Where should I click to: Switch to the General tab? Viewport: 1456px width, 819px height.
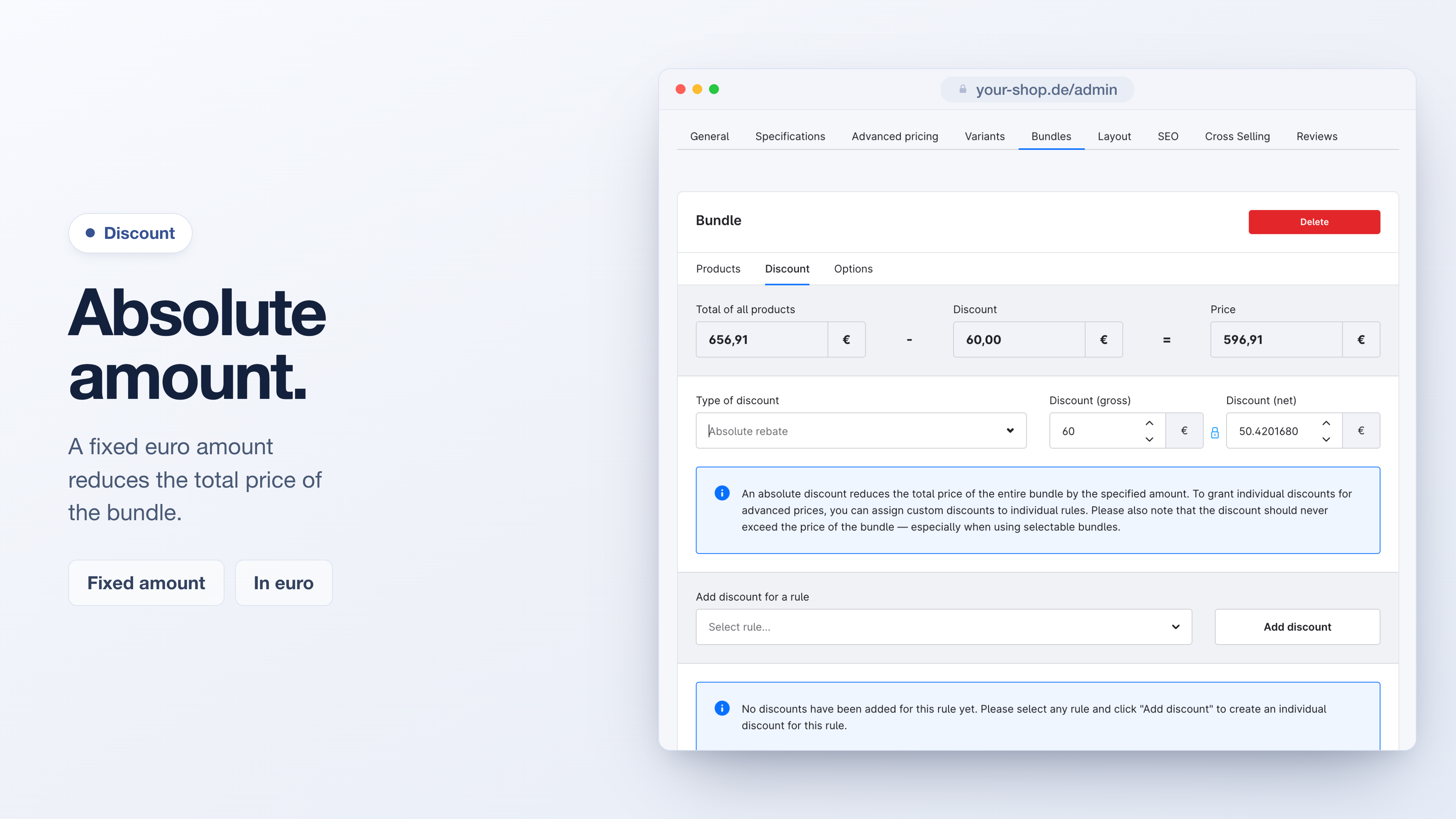pos(709,136)
